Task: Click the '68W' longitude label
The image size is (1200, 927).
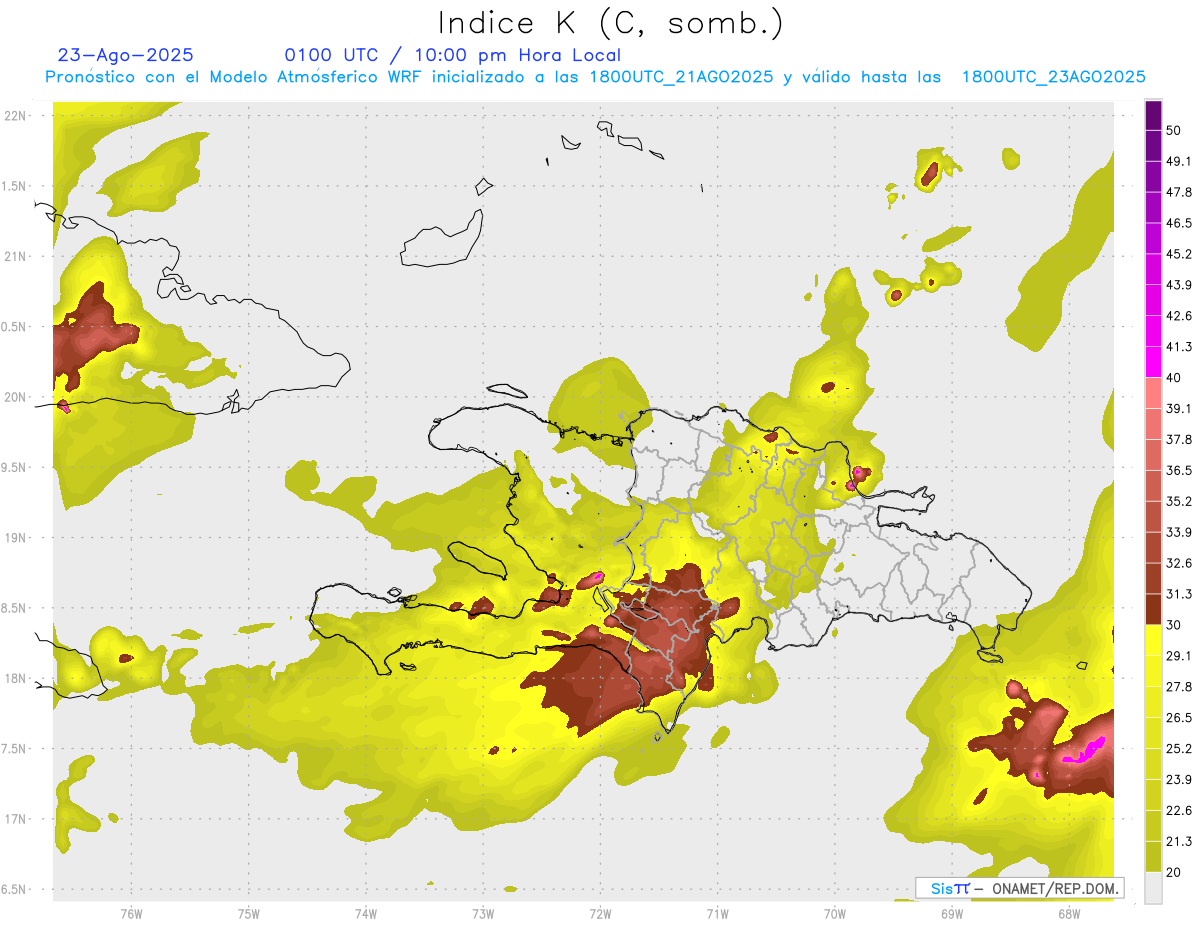Action: tap(1068, 913)
